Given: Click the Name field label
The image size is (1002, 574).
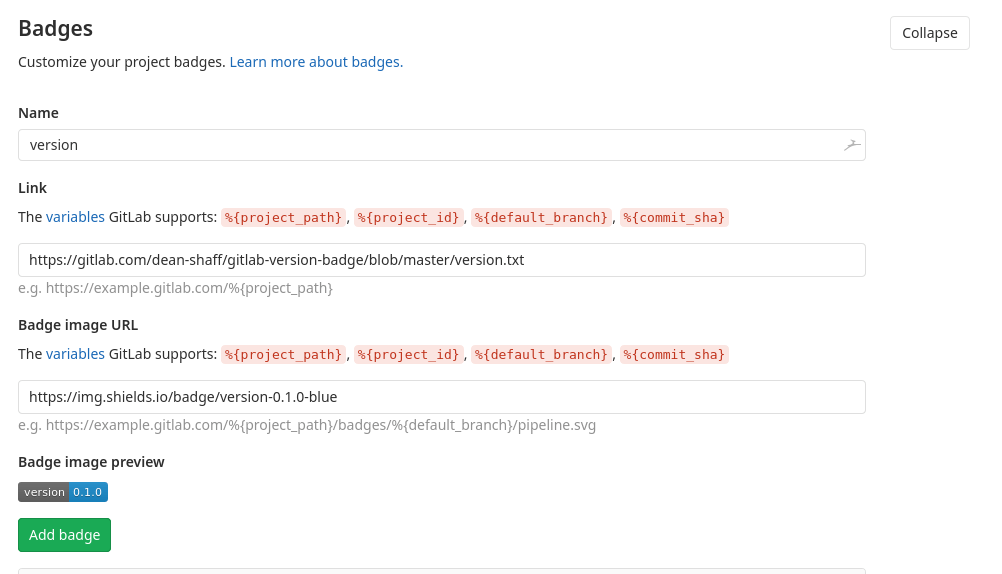Looking at the screenshot, I should [38, 113].
